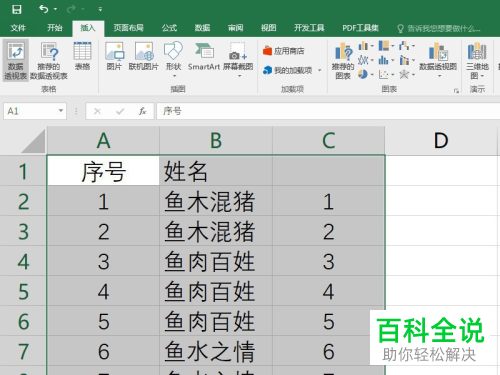Viewport: 500px width, 375px height.
Task: Expand the Name Box dropdown arrow
Action: (61, 110)
